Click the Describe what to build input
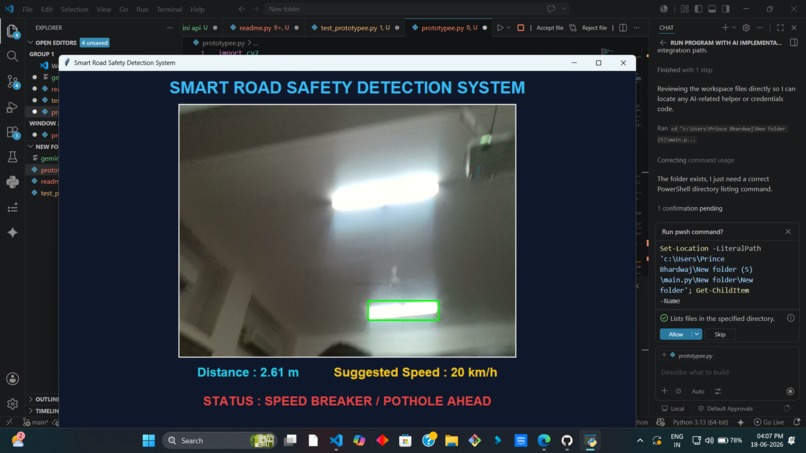 coord(727,372)
